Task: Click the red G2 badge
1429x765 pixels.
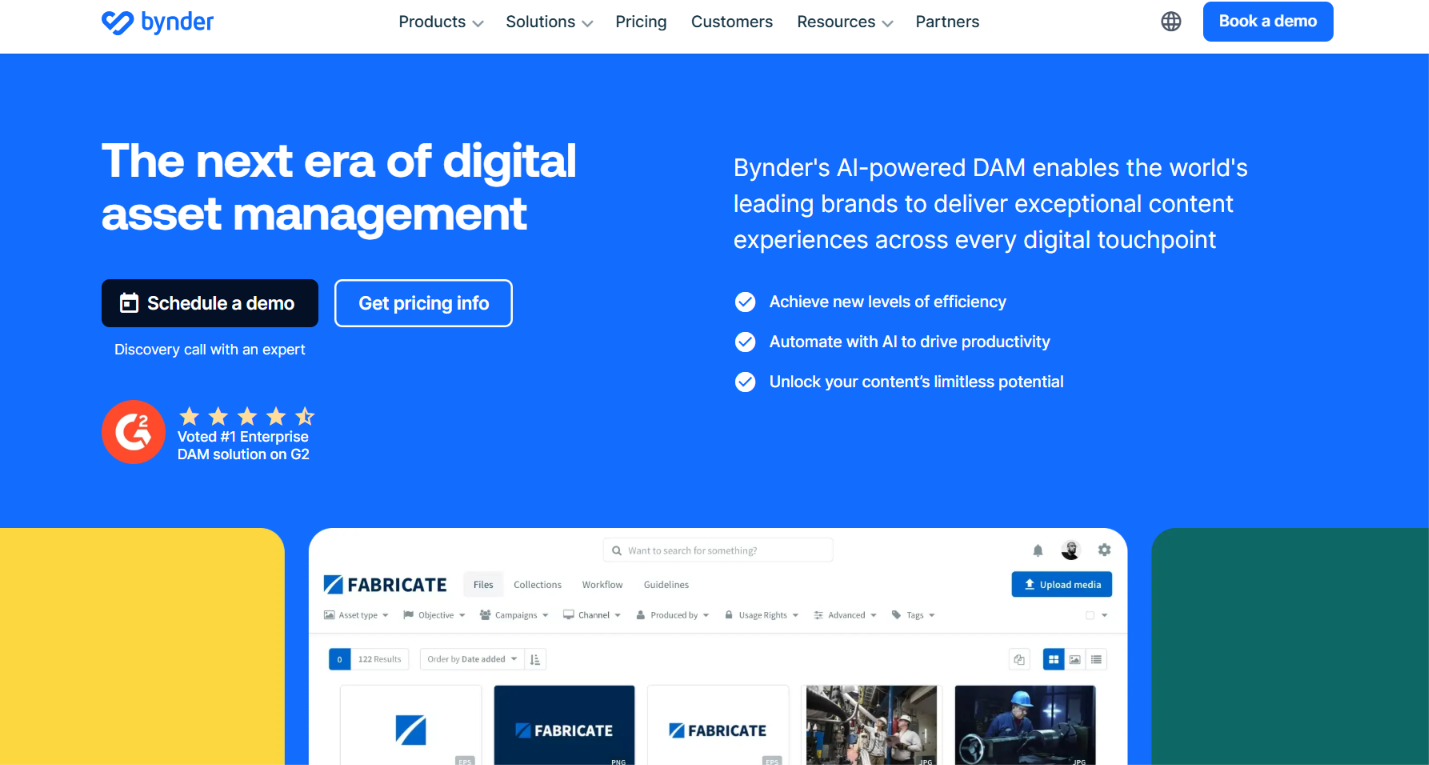Action: pos(133,431)
